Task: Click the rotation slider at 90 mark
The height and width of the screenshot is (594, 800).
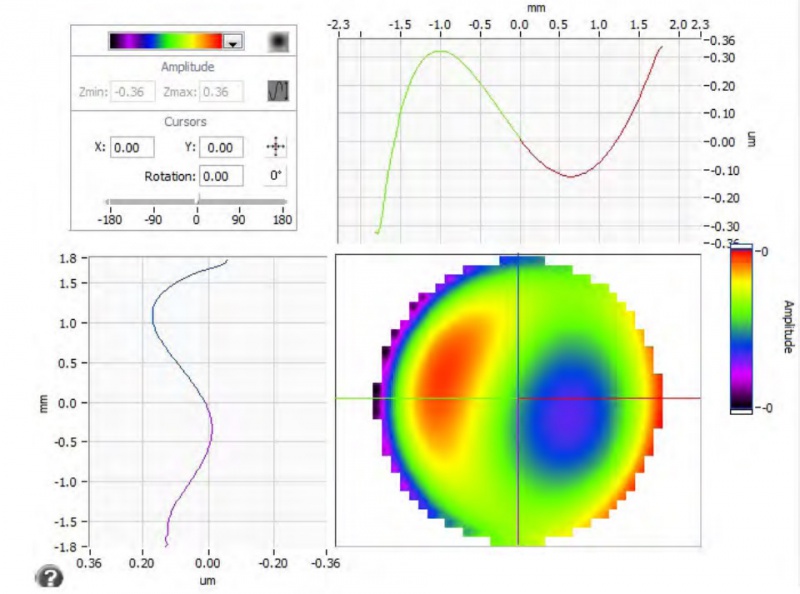Action: click(x=240, y=203)
